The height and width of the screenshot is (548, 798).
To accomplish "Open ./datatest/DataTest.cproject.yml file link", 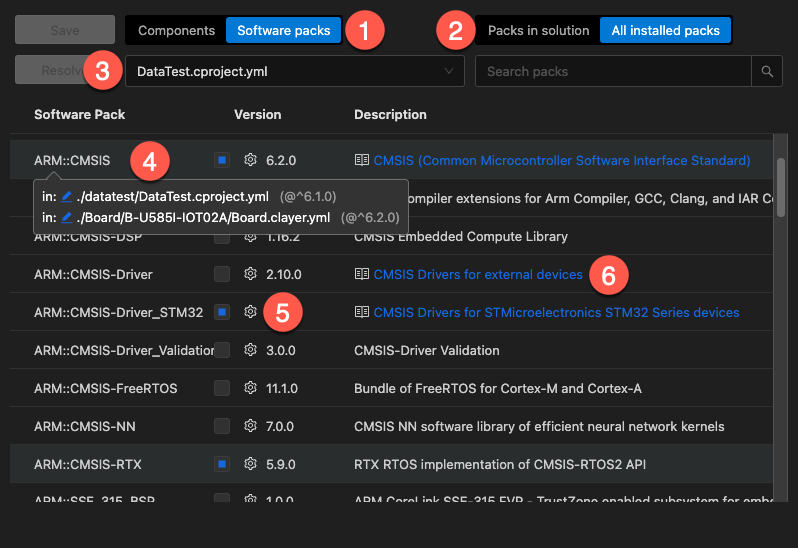I will click(x=173, y=196).
